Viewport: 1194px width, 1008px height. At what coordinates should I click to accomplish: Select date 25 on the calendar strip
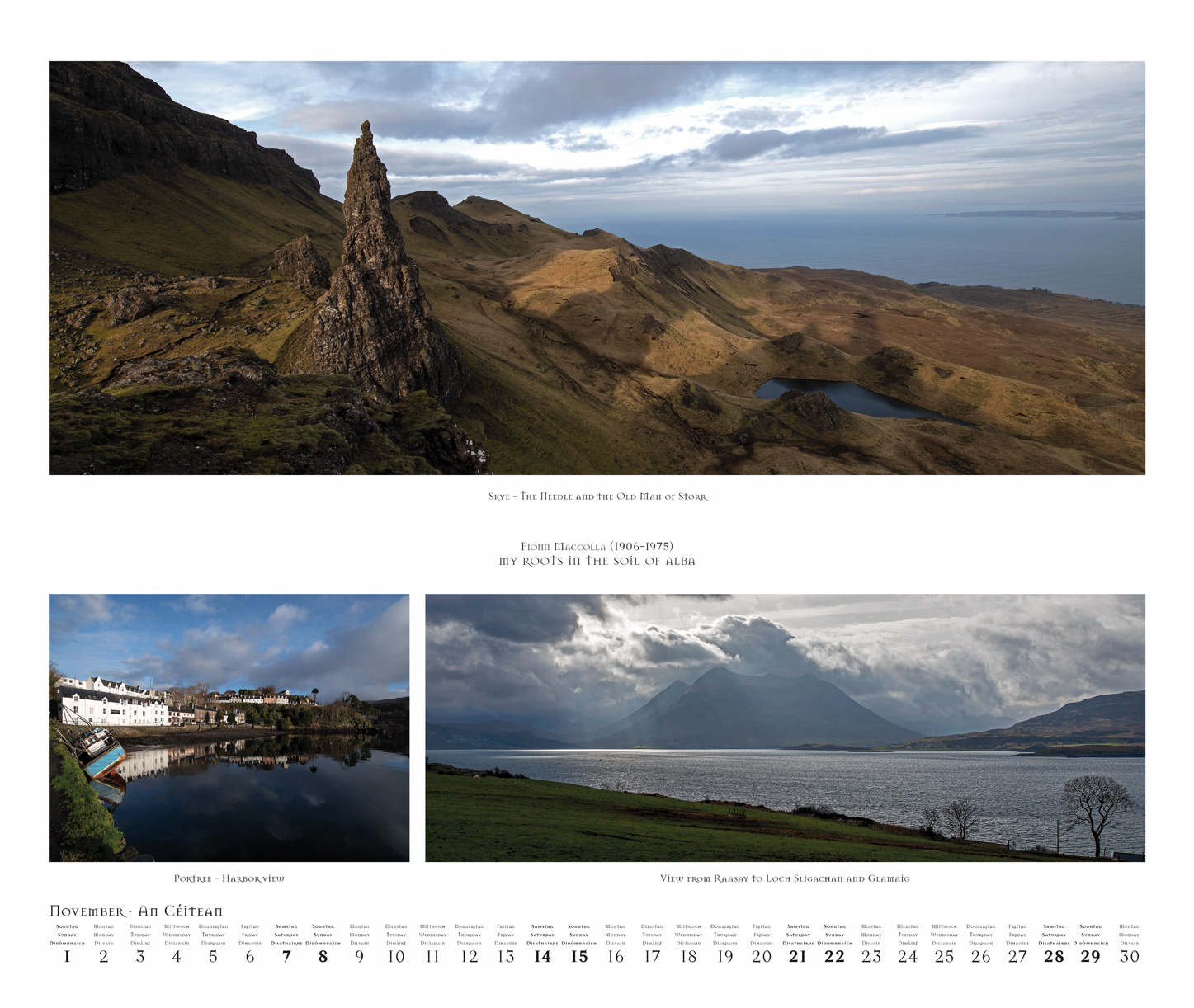pyautogui.click(x=944, y=957)
